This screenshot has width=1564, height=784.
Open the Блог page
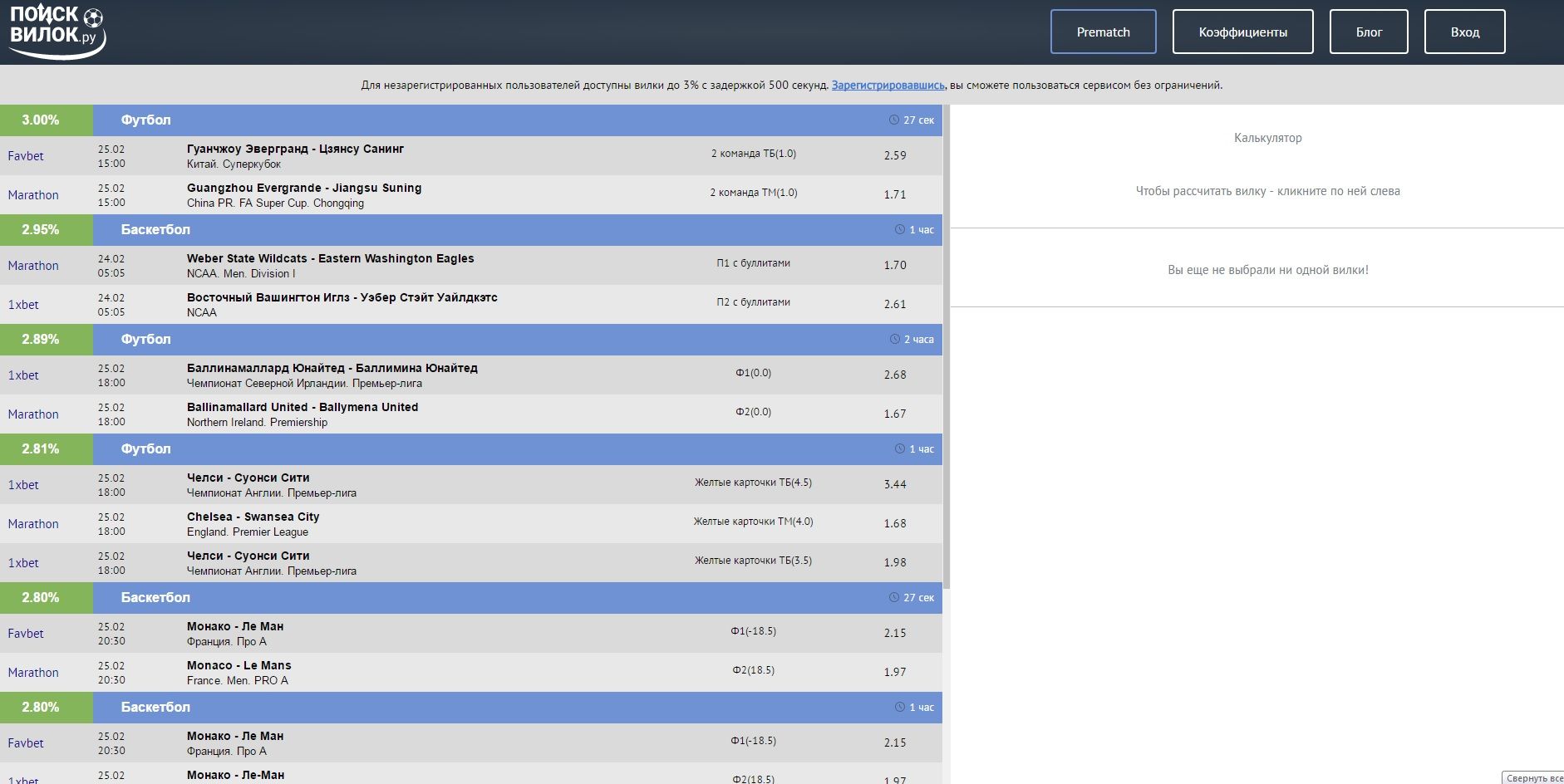[x=1369, y=32]
